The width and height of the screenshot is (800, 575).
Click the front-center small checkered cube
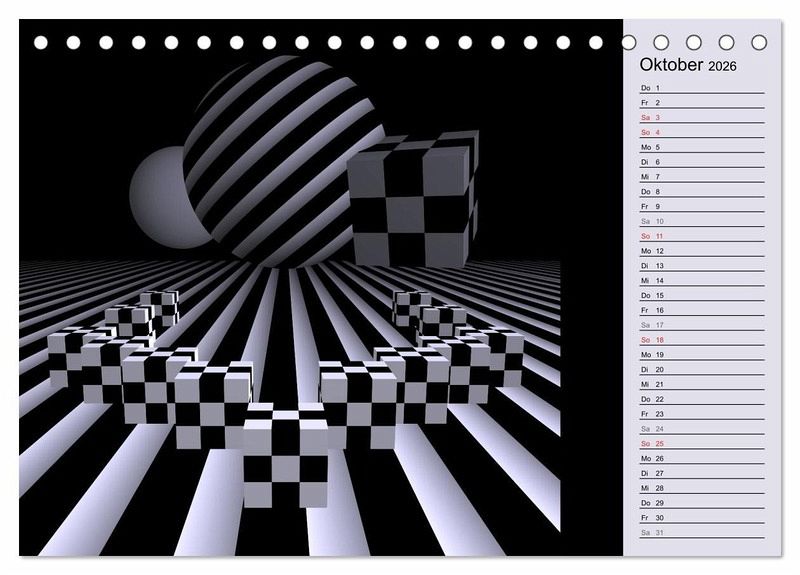pyautogui.click(x=285, y=455)
